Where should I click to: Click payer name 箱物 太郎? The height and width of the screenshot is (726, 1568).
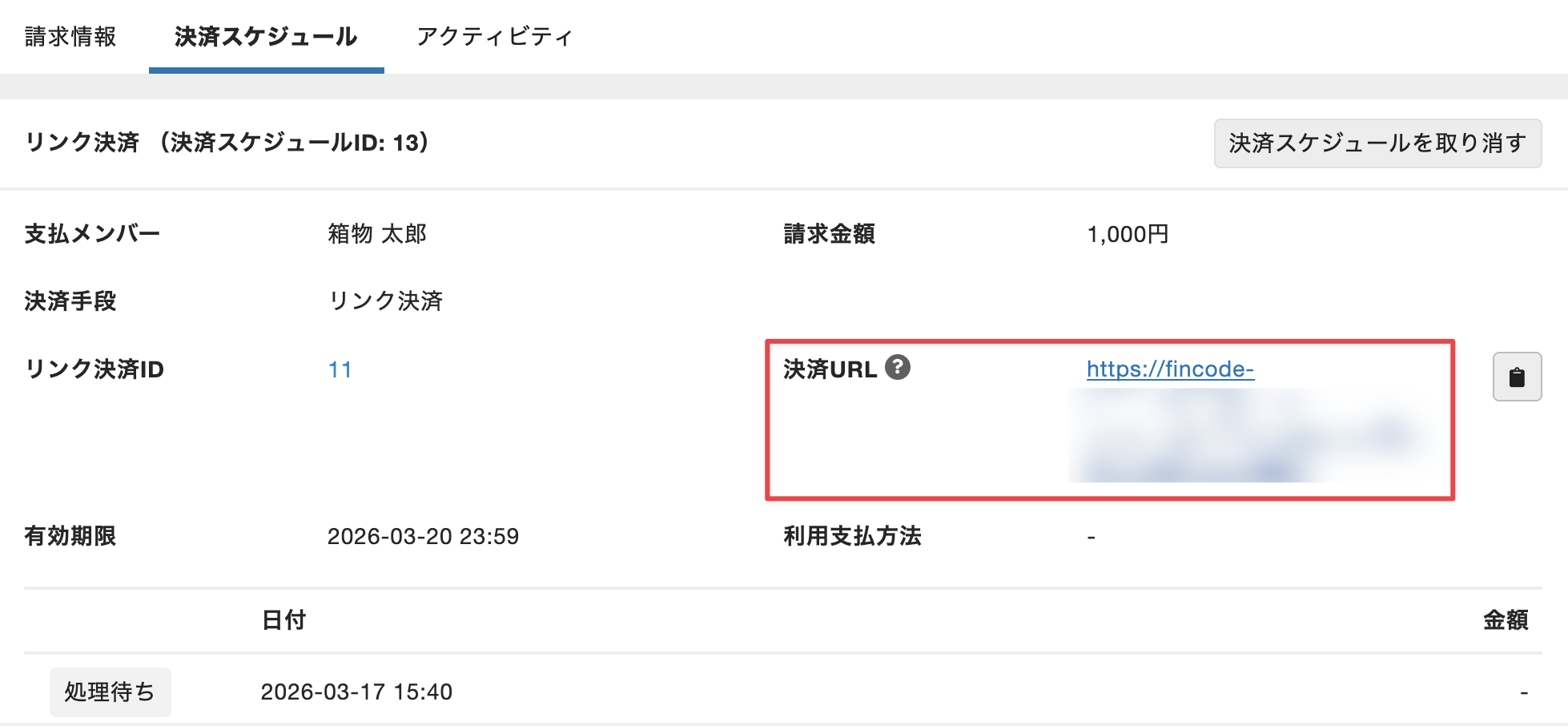tap(379, 234)
